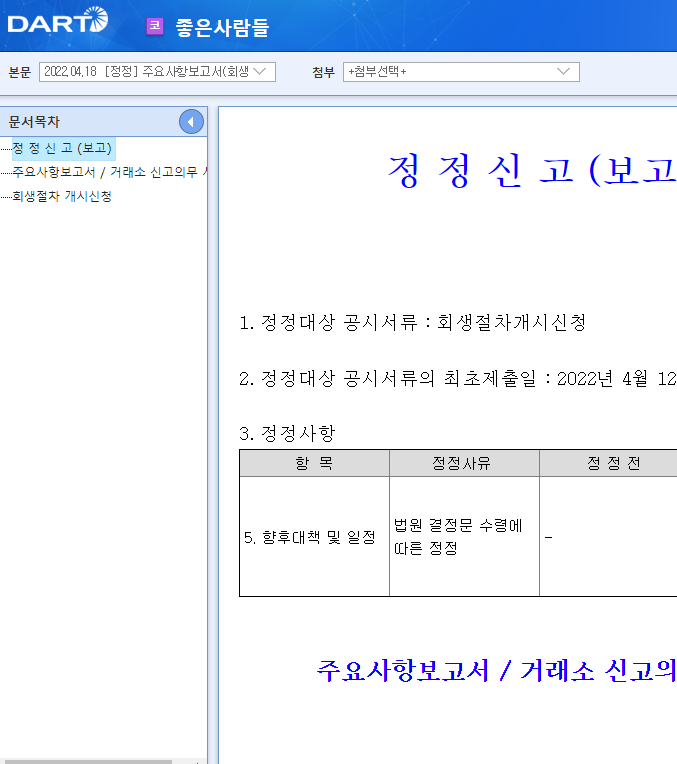The height and width of the screenshot is (764, 677).
Task: Click company name 좋은사람들 in header
Action: click(222, 27)
